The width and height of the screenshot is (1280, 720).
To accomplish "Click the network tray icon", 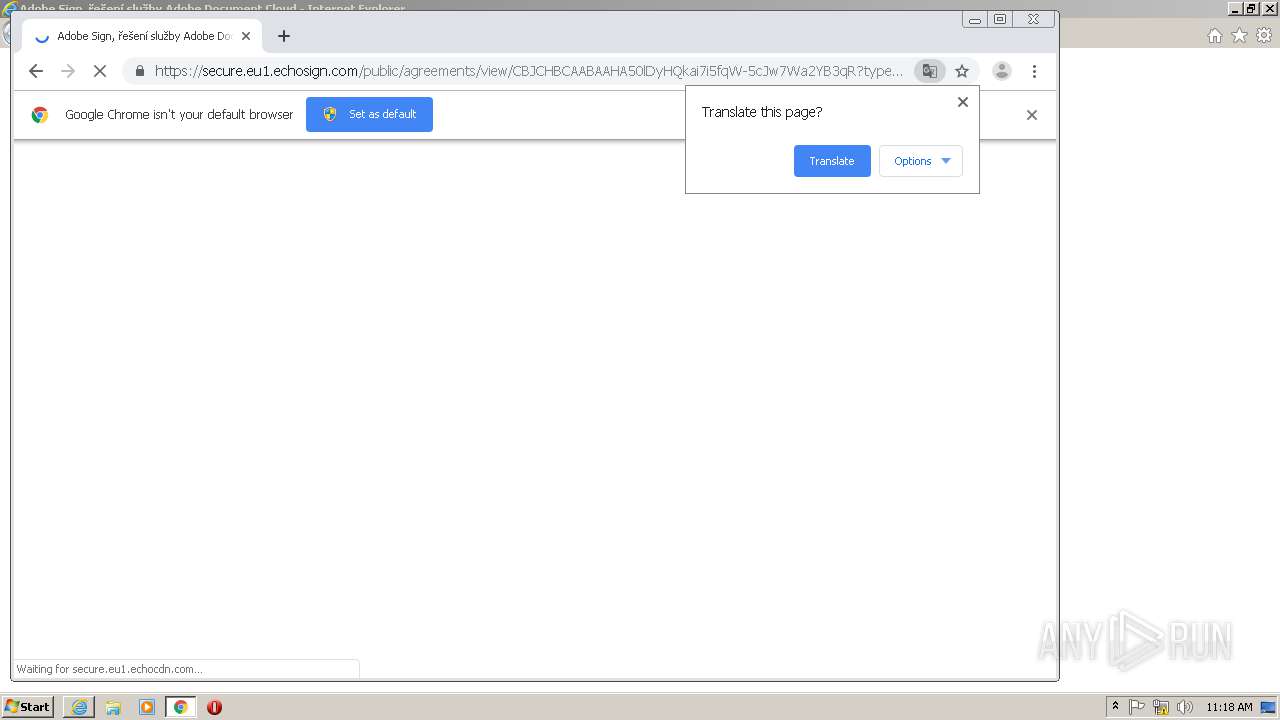I will pos(1161,707).
